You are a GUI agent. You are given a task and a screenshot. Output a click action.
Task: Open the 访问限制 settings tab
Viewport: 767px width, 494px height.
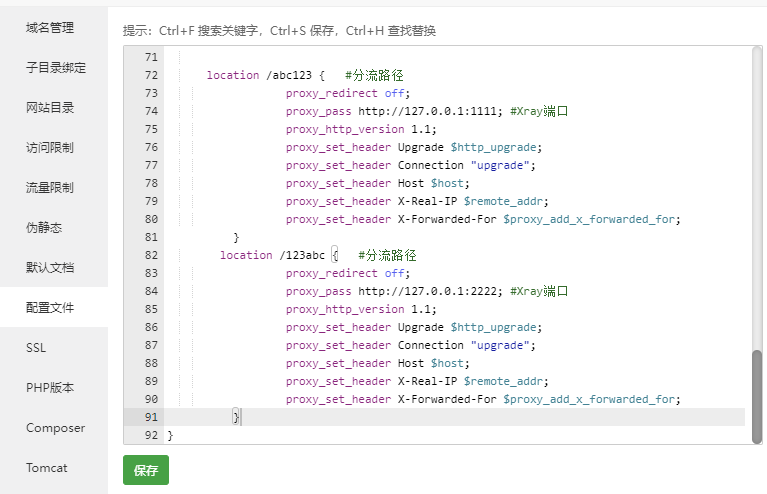[x=50, y=147]
